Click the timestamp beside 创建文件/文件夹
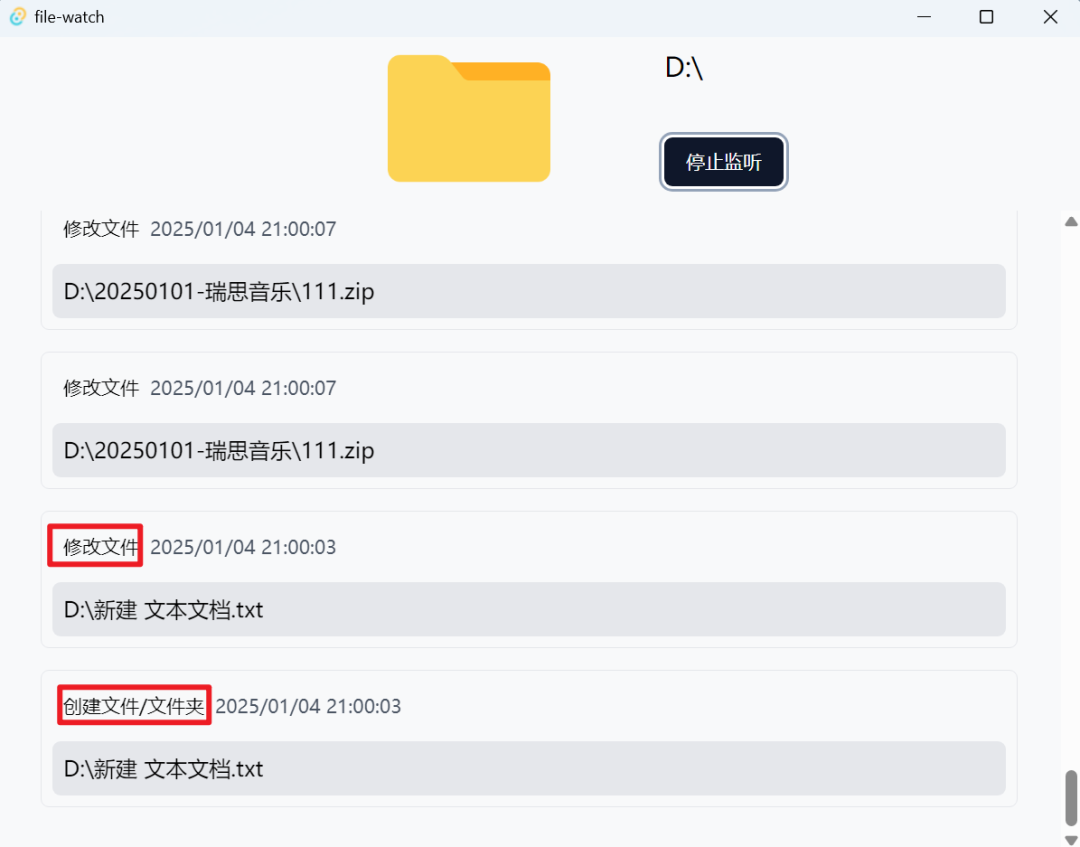This screenshot has width=1080, height=847. tap(308, 706)
